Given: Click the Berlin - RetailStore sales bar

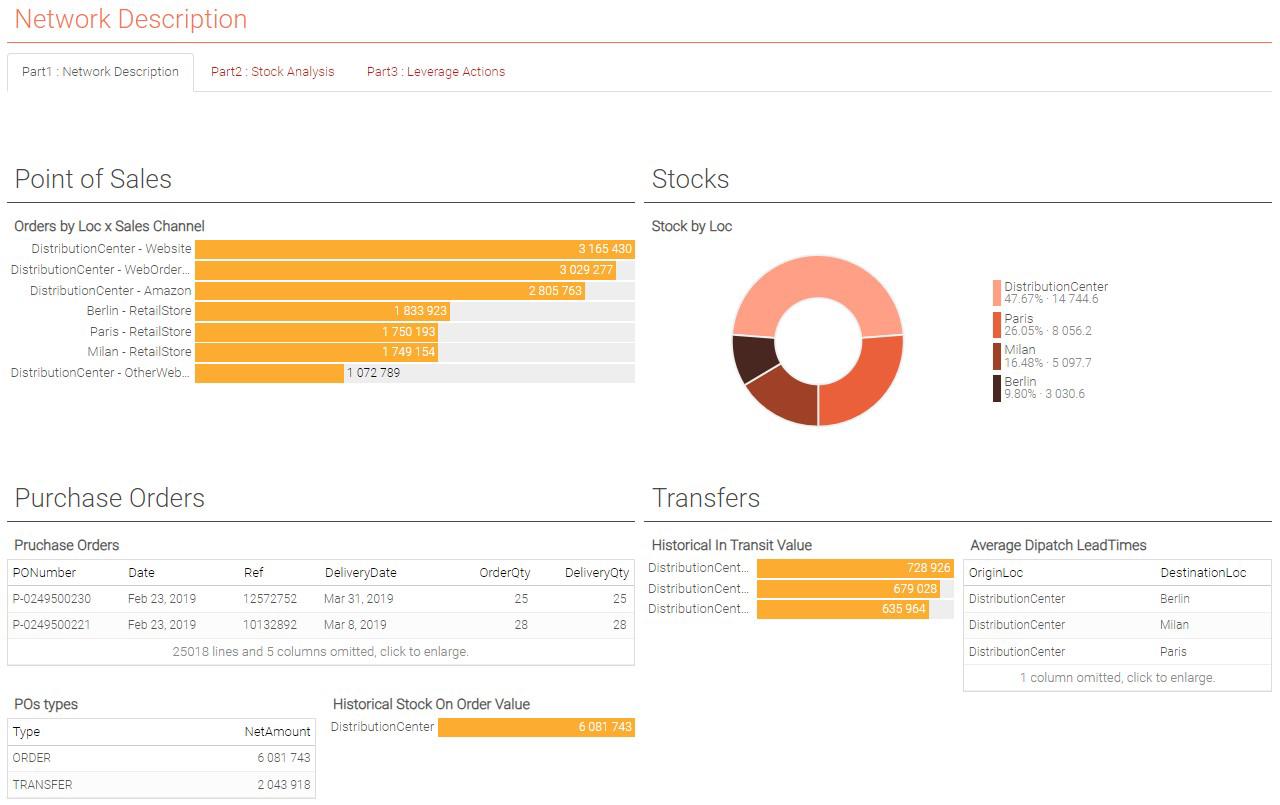Looking at the screenshot, I should click(320, 311).
